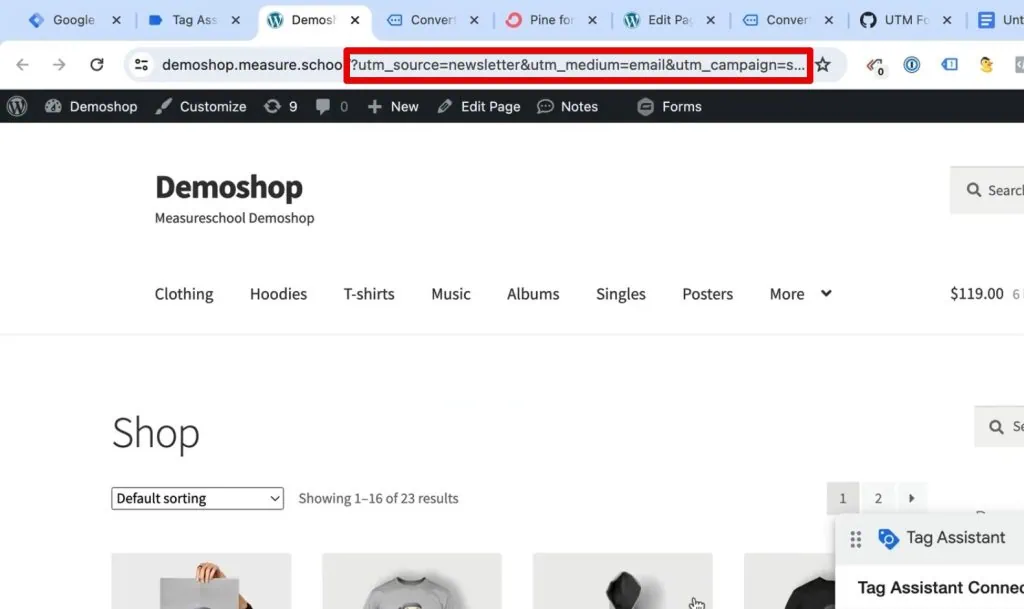This screenshot has height=609, width=1024.
Task: Open site information via the tune icon
Action: click(139, 64)
